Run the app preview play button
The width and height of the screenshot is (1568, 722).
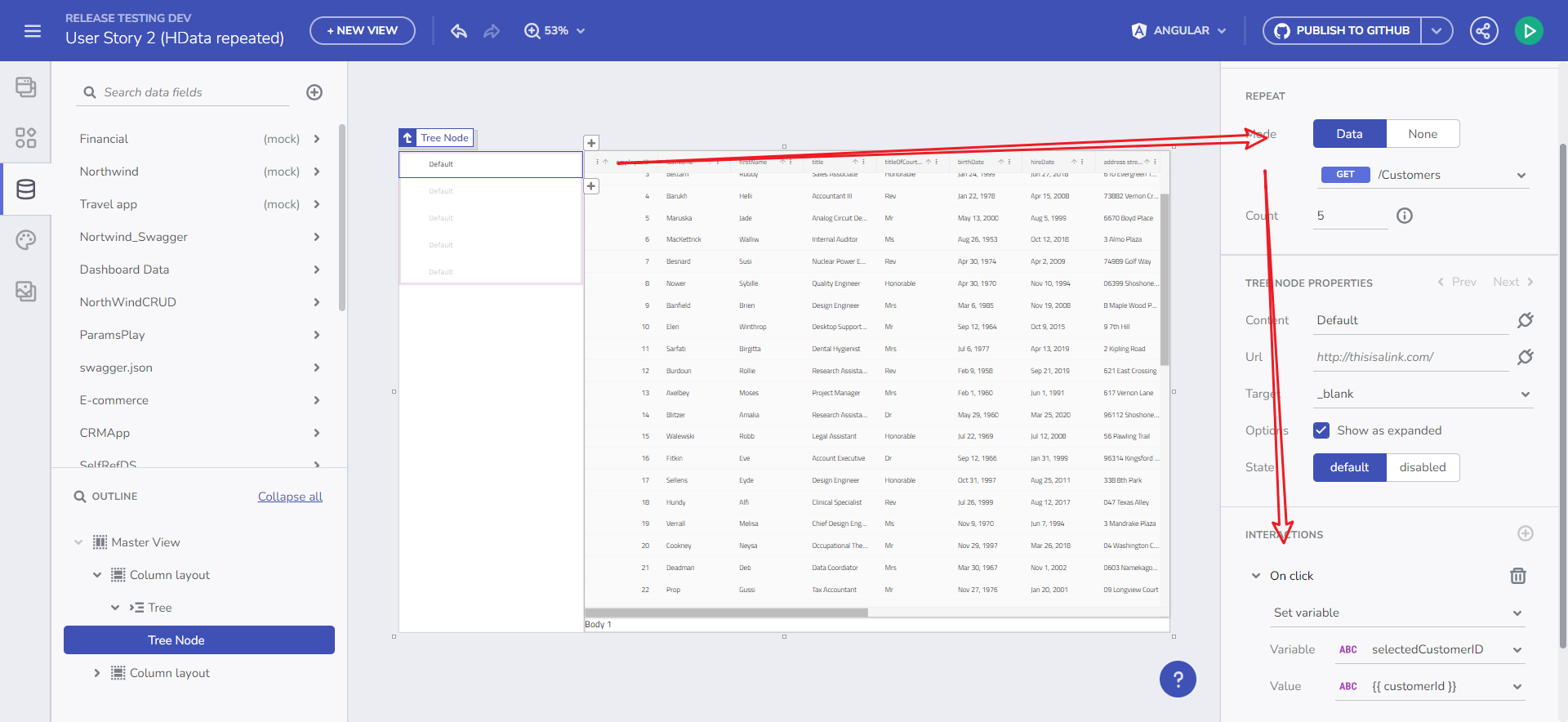click(x=1529, y=31)
